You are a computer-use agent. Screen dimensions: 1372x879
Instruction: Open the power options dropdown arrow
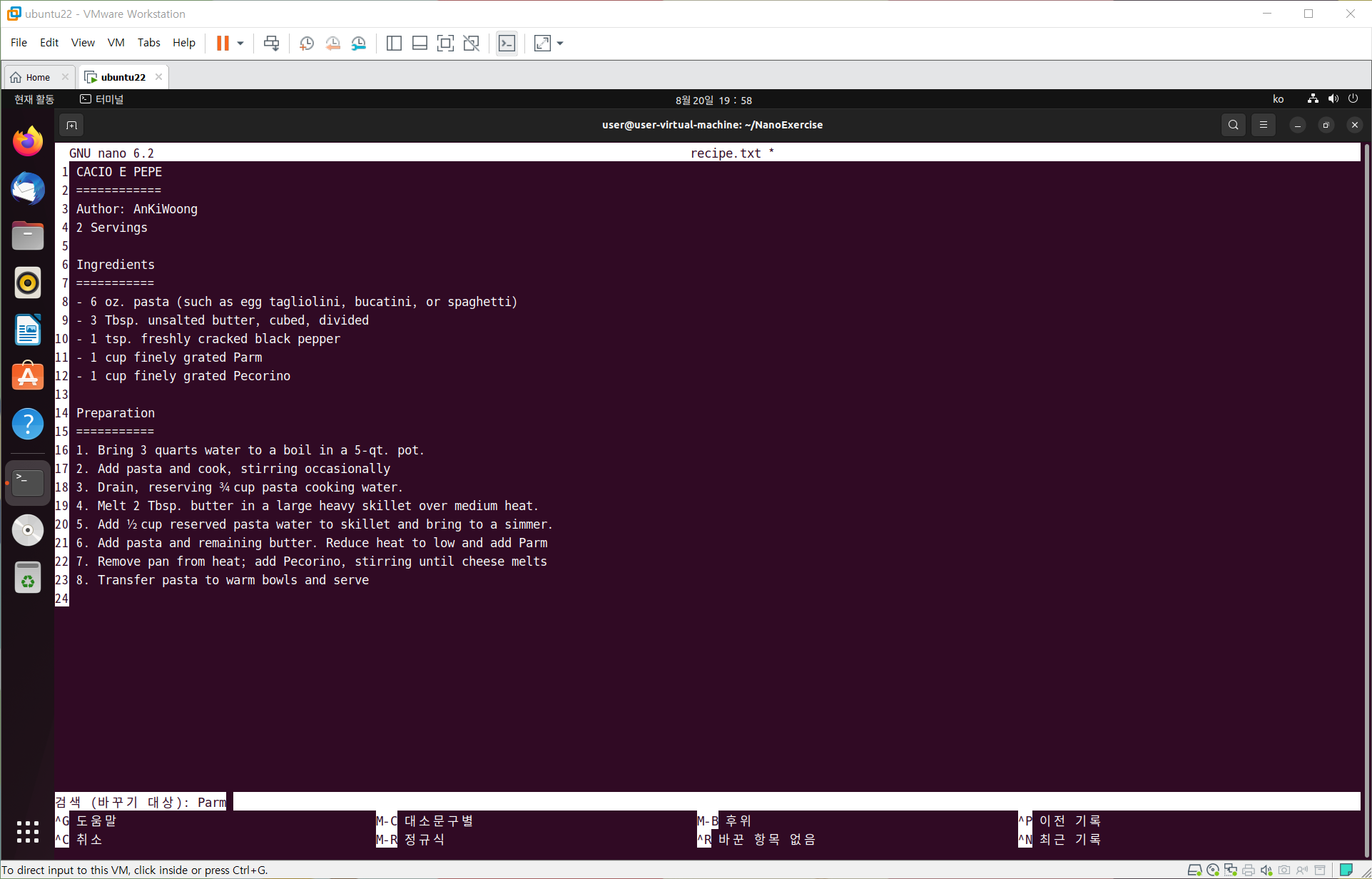click(x=240, y=44)
